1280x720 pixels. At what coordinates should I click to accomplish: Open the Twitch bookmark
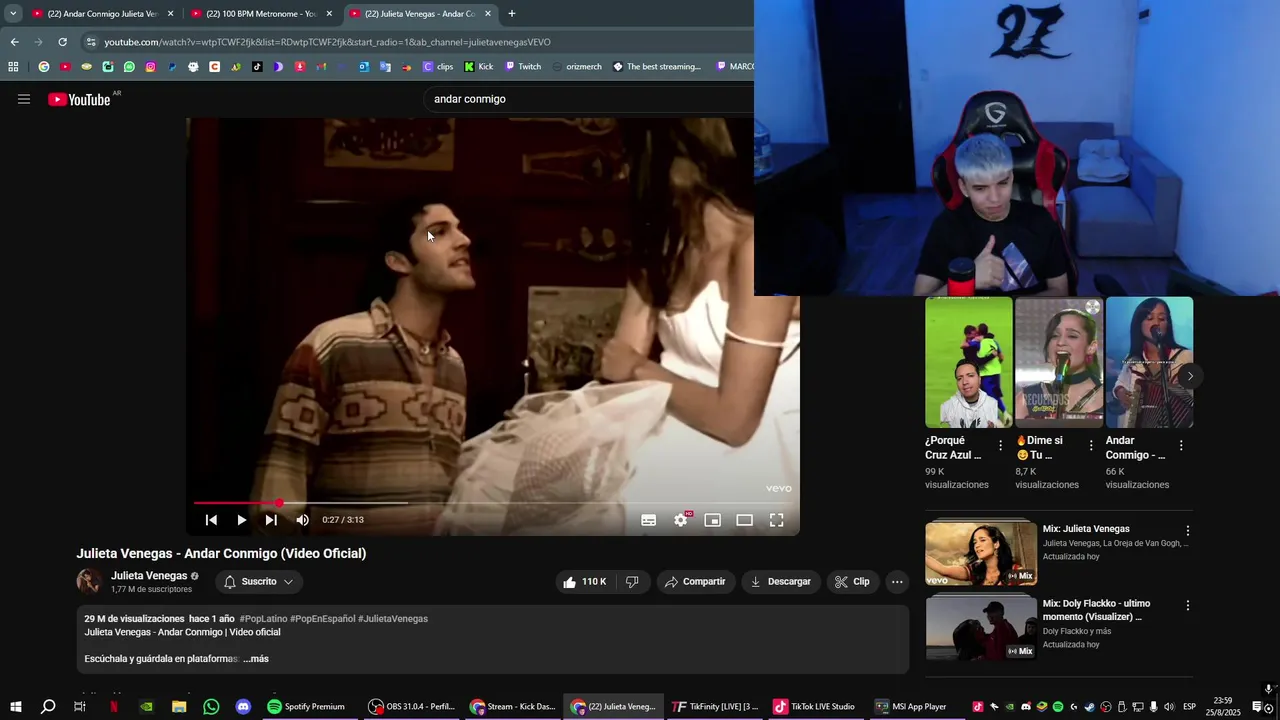tap(523, 67)
